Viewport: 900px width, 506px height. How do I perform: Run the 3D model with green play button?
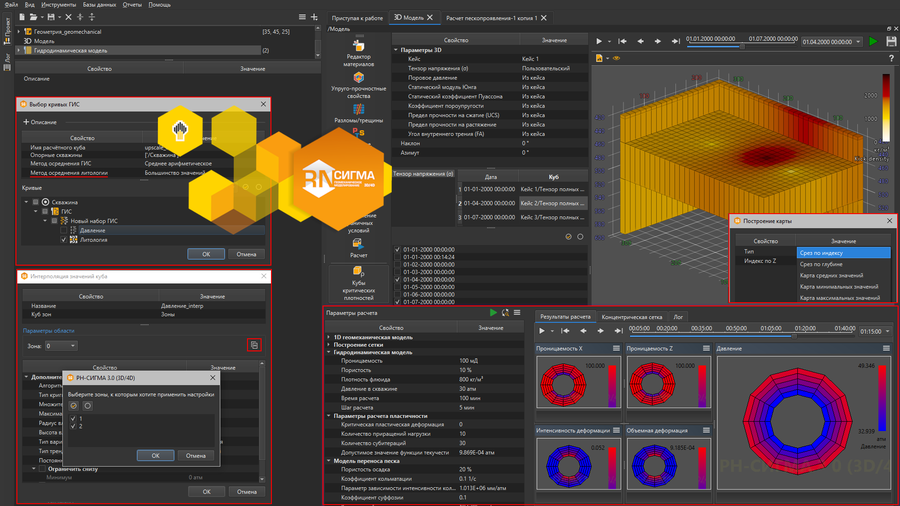click(873, 41)
